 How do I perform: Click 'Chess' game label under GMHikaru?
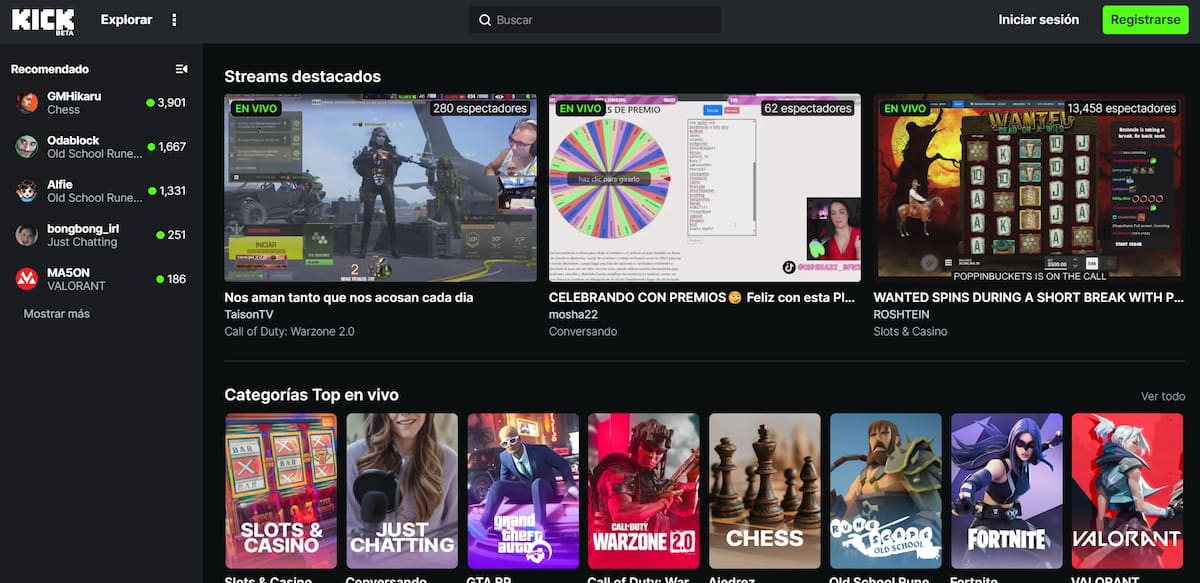[63, 109]
